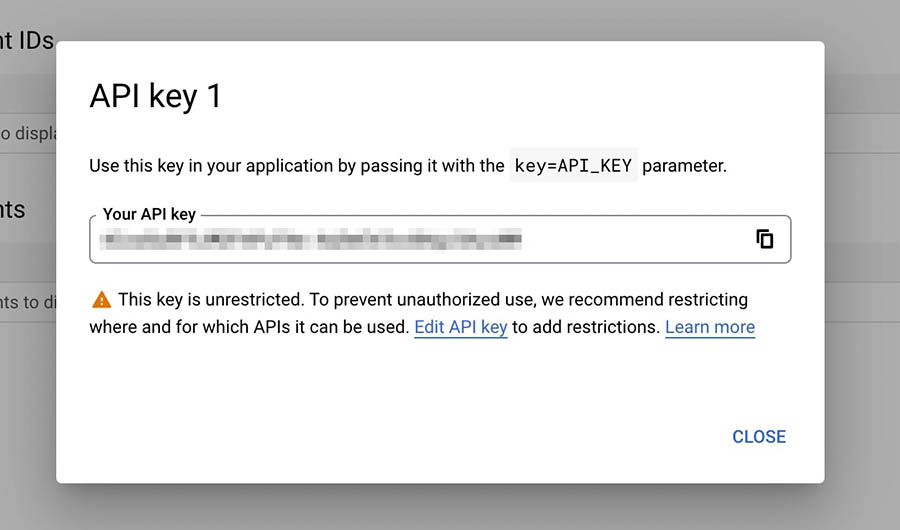
Task: Click the orange warning triangle icon
Action: click(101, 299)
